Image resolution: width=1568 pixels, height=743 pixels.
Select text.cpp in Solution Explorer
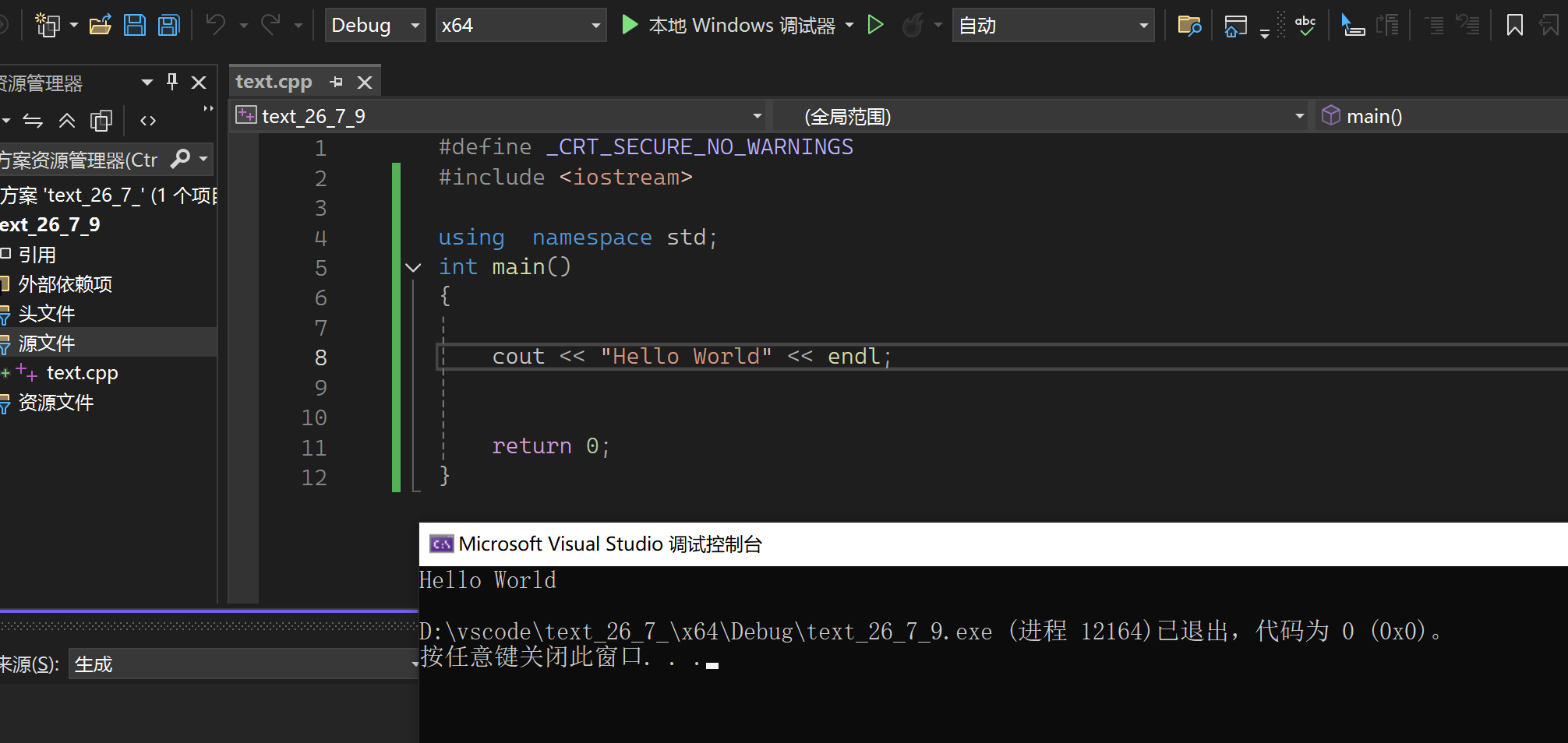[82, 373]
